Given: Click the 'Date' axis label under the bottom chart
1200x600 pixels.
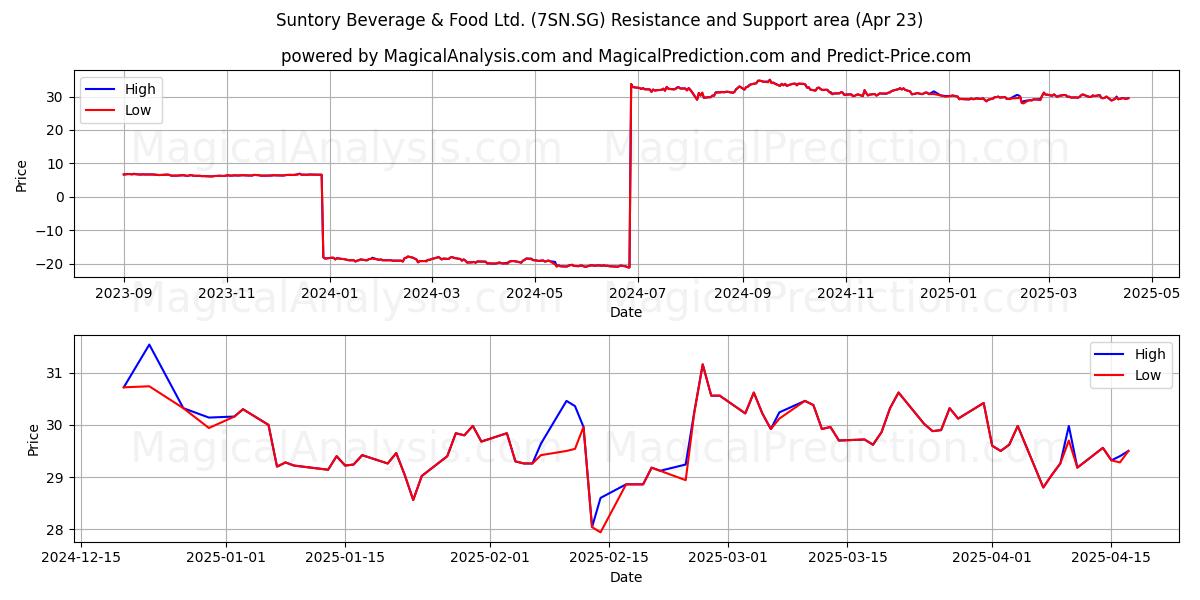Looking at the screenshot, I should pos(626,577).
